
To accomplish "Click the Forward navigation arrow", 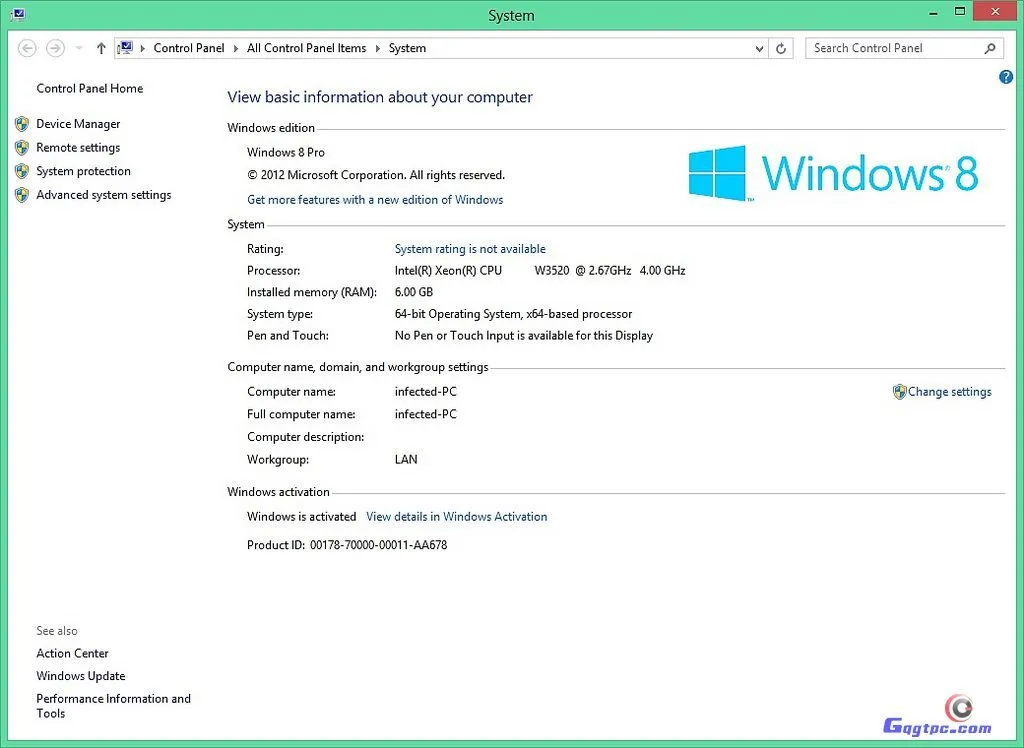I will [55, 48].
